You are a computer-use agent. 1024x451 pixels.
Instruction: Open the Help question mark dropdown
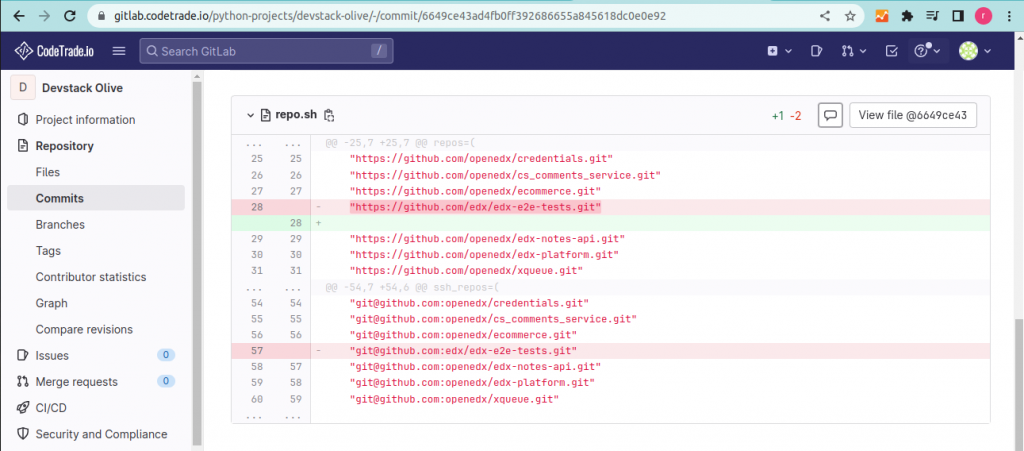927,51
